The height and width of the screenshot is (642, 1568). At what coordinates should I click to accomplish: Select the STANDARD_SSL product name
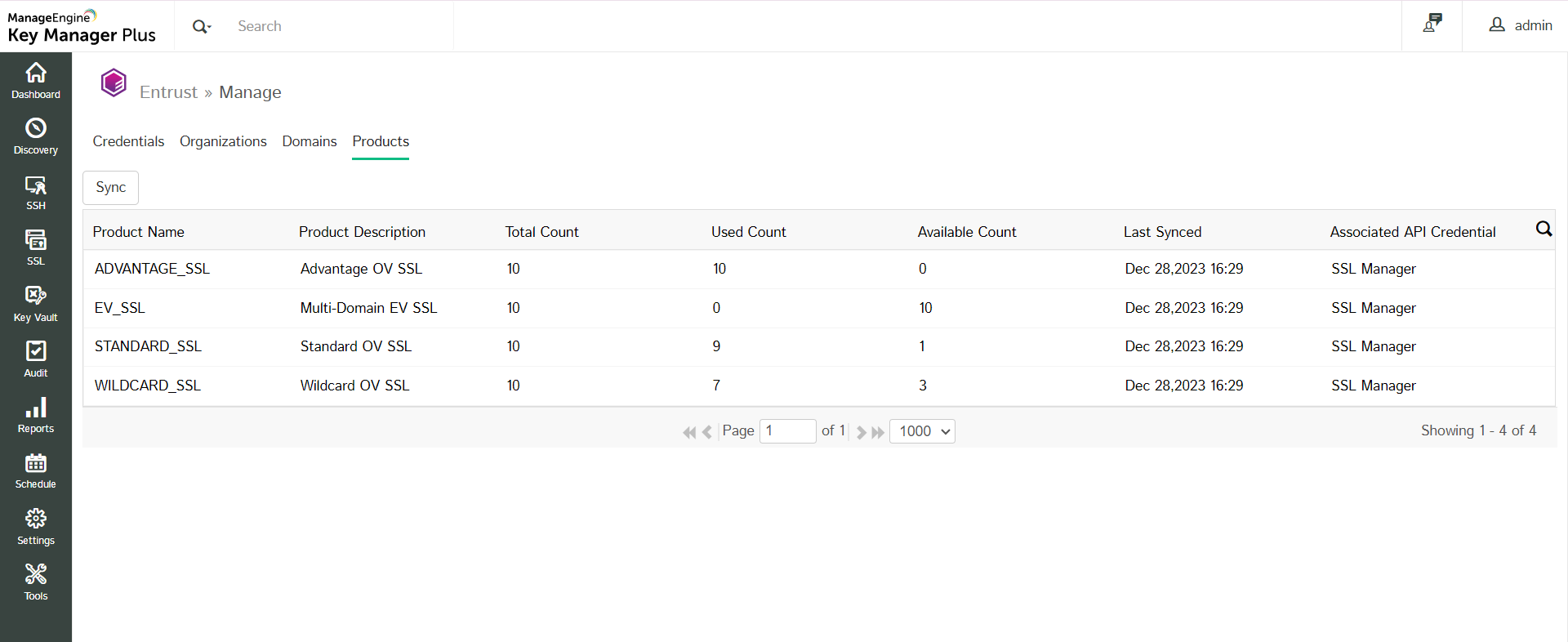(x=148, y=346)
